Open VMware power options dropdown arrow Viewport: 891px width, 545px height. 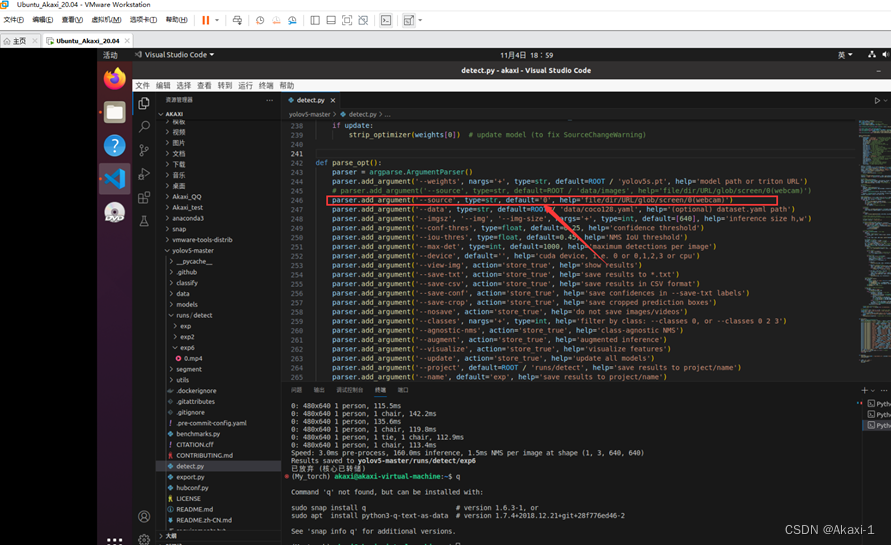(x=217, y=20)
